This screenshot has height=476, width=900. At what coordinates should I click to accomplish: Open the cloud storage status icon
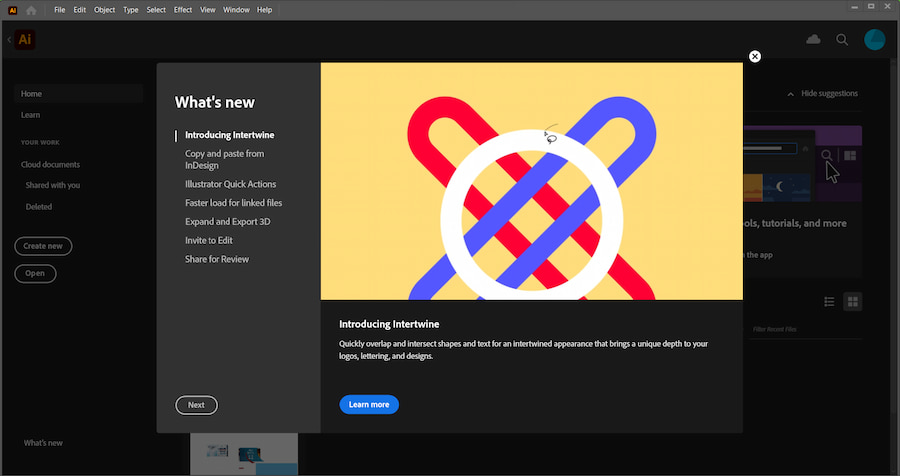[813, 39]
